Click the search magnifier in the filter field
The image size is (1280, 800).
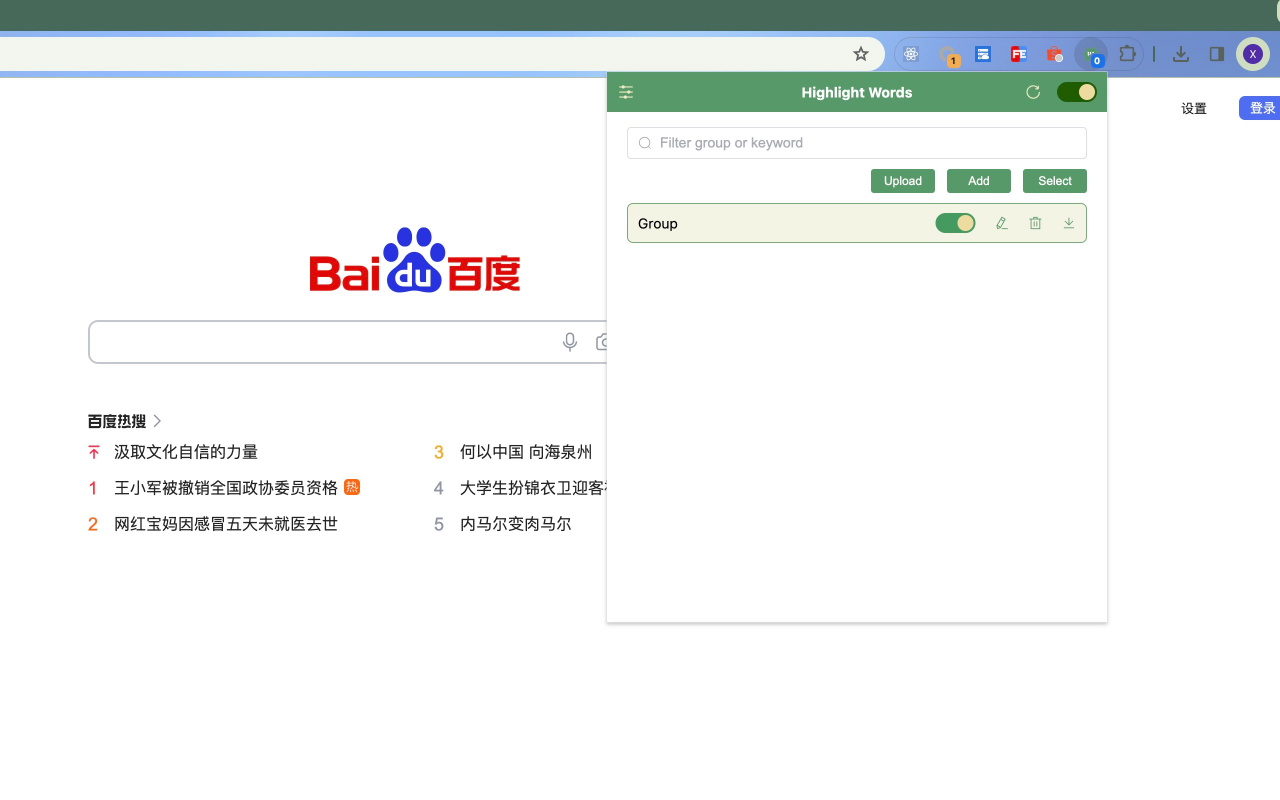pyautogui.click(x=645, y=143)
